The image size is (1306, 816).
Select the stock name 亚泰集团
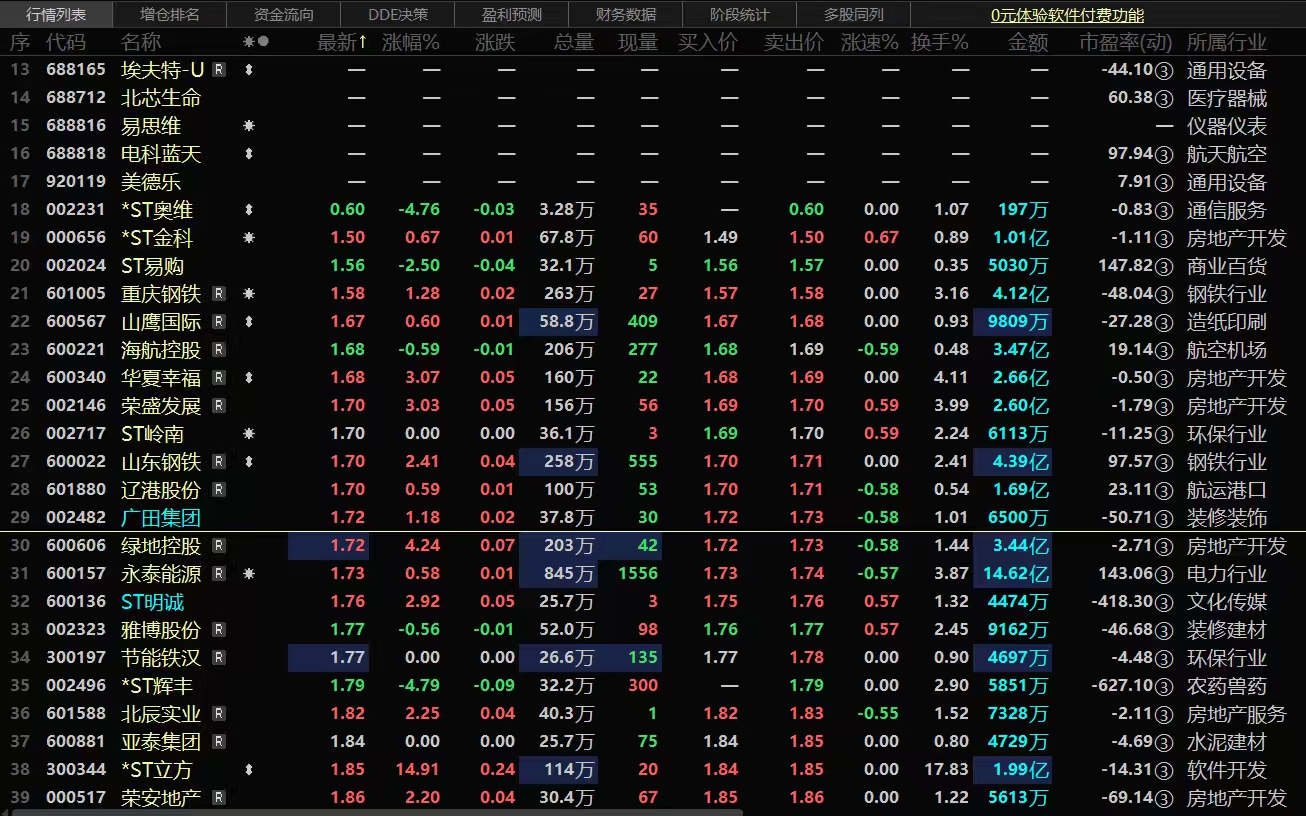point(161,742)
